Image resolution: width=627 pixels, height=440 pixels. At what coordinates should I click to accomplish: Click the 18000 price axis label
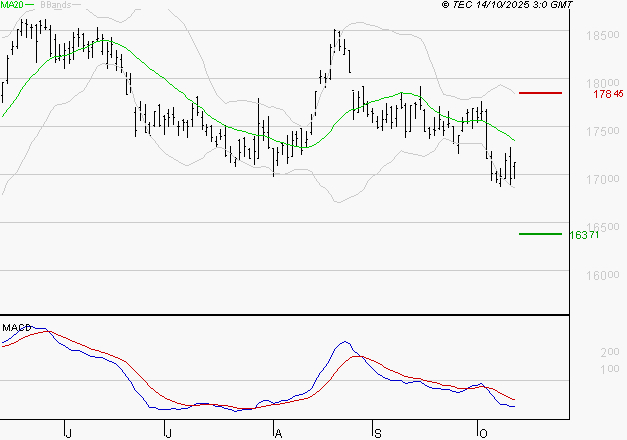[x=597, y=83]
